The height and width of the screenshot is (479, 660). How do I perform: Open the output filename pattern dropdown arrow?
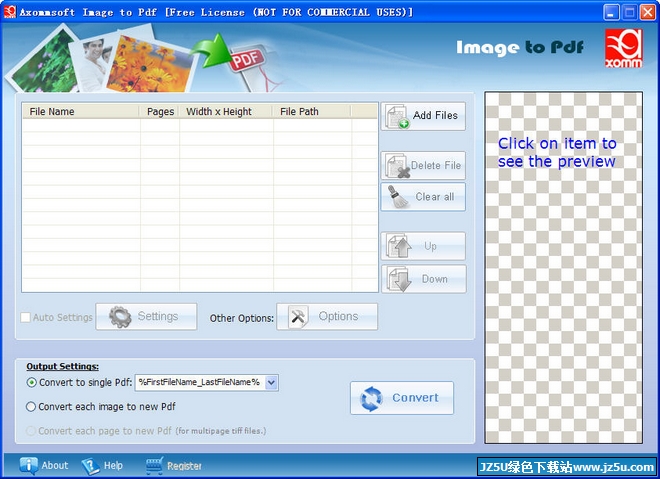[x=271, y=383]
